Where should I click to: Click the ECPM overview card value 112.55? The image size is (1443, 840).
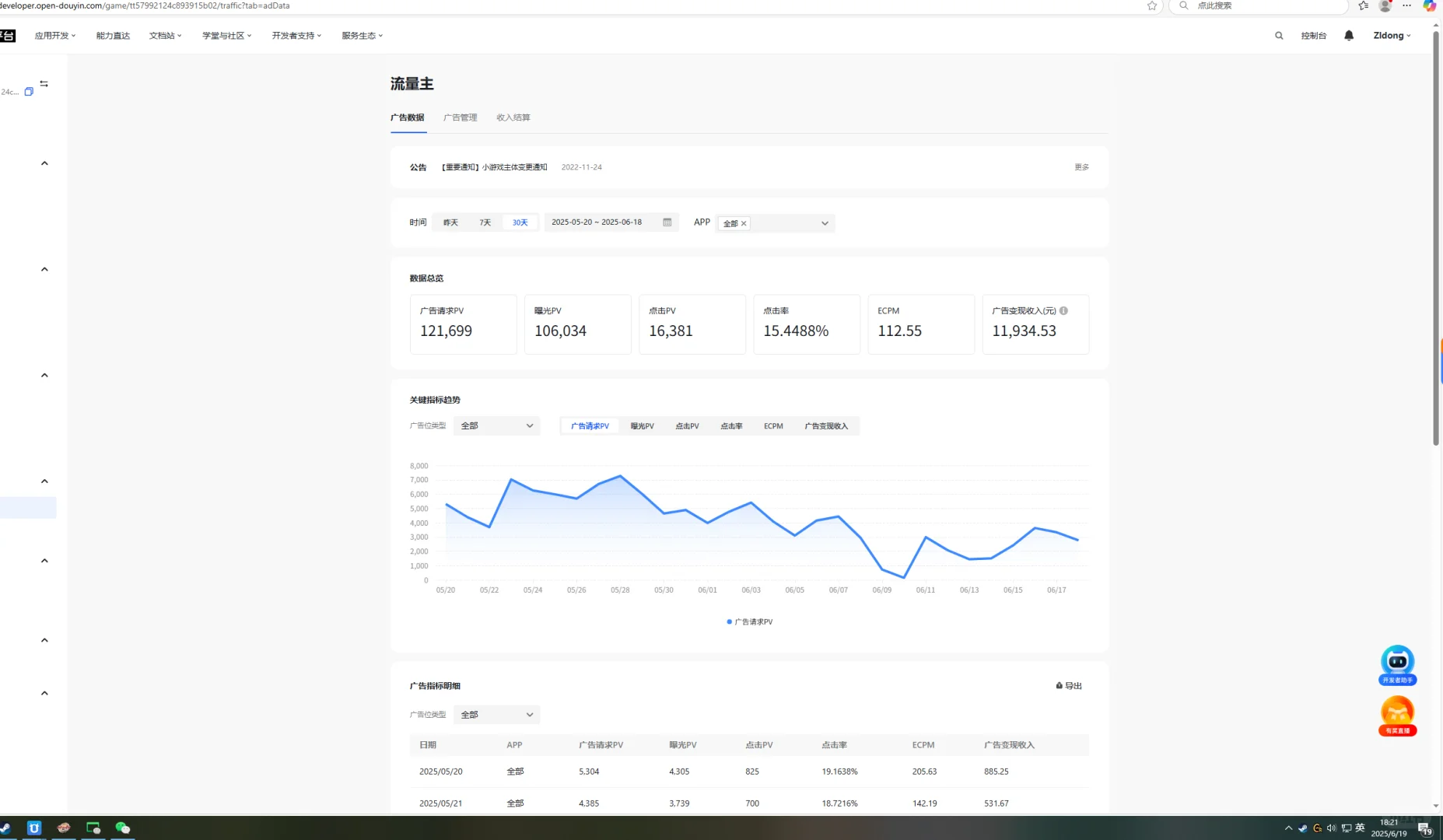click(x=900, y=331)
